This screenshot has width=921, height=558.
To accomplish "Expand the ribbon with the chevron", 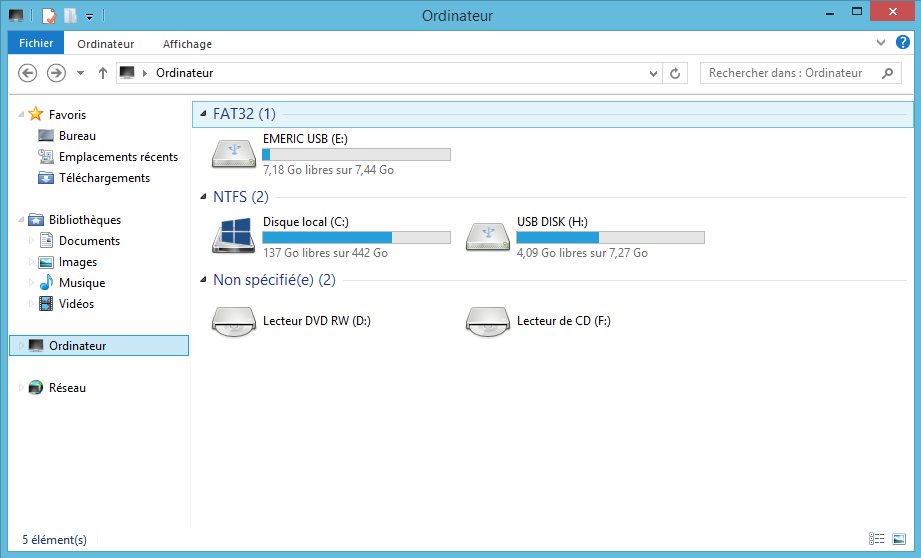I will click(x=881, y=43).
